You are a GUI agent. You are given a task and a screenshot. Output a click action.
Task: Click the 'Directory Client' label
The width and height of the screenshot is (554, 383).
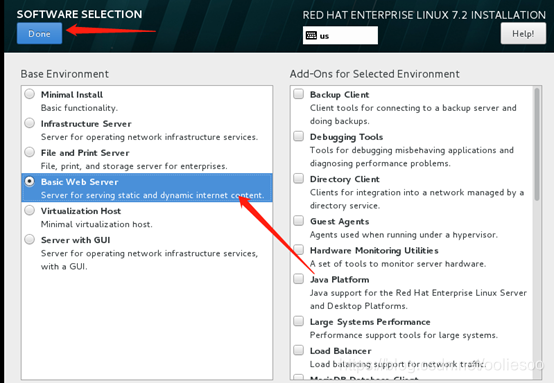(x=344, y=179)
